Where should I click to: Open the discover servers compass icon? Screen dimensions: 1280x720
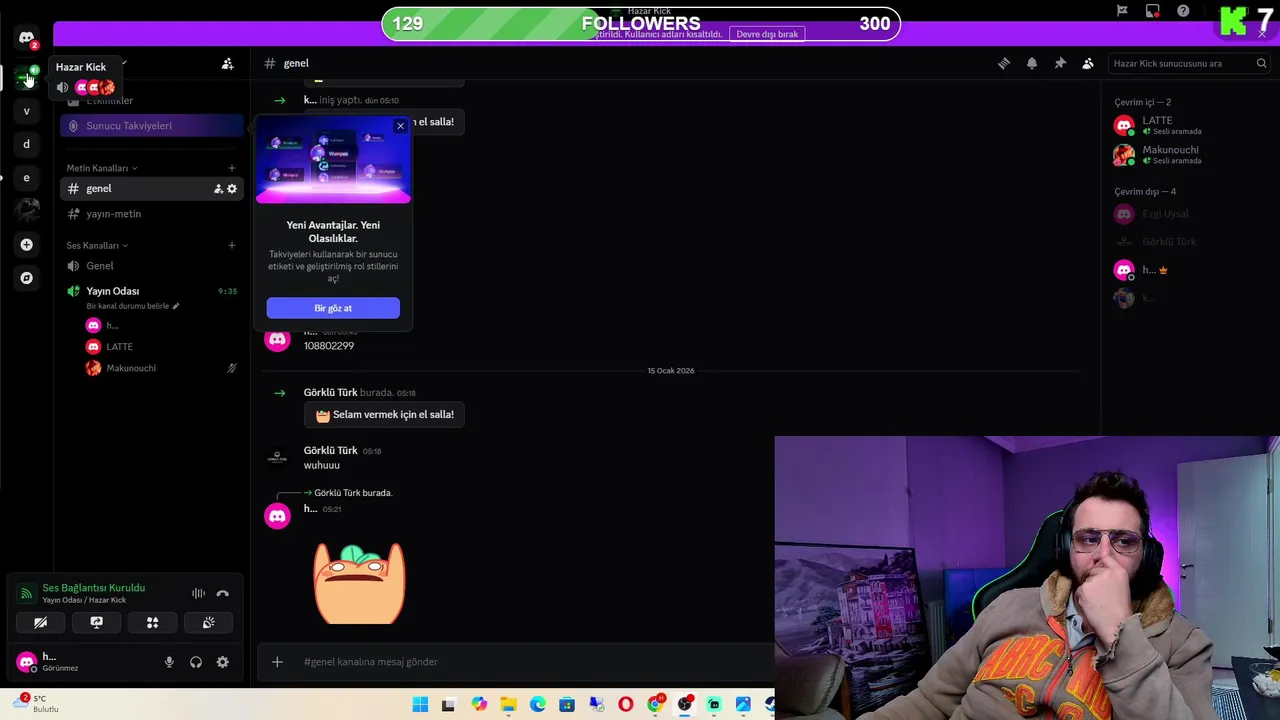[x=27, y=278]
